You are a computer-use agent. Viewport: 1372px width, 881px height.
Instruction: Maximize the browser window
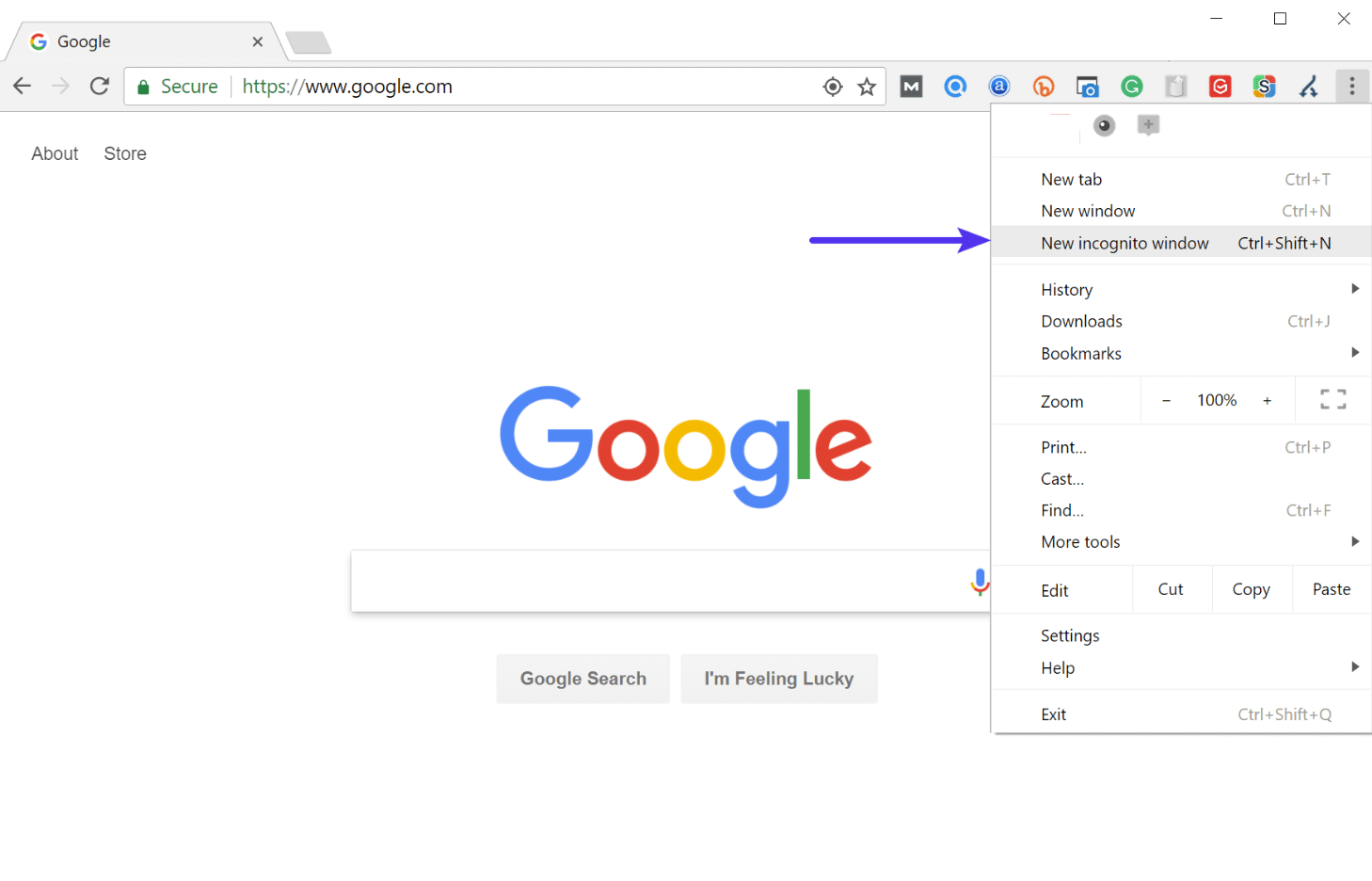point(1280,19)
